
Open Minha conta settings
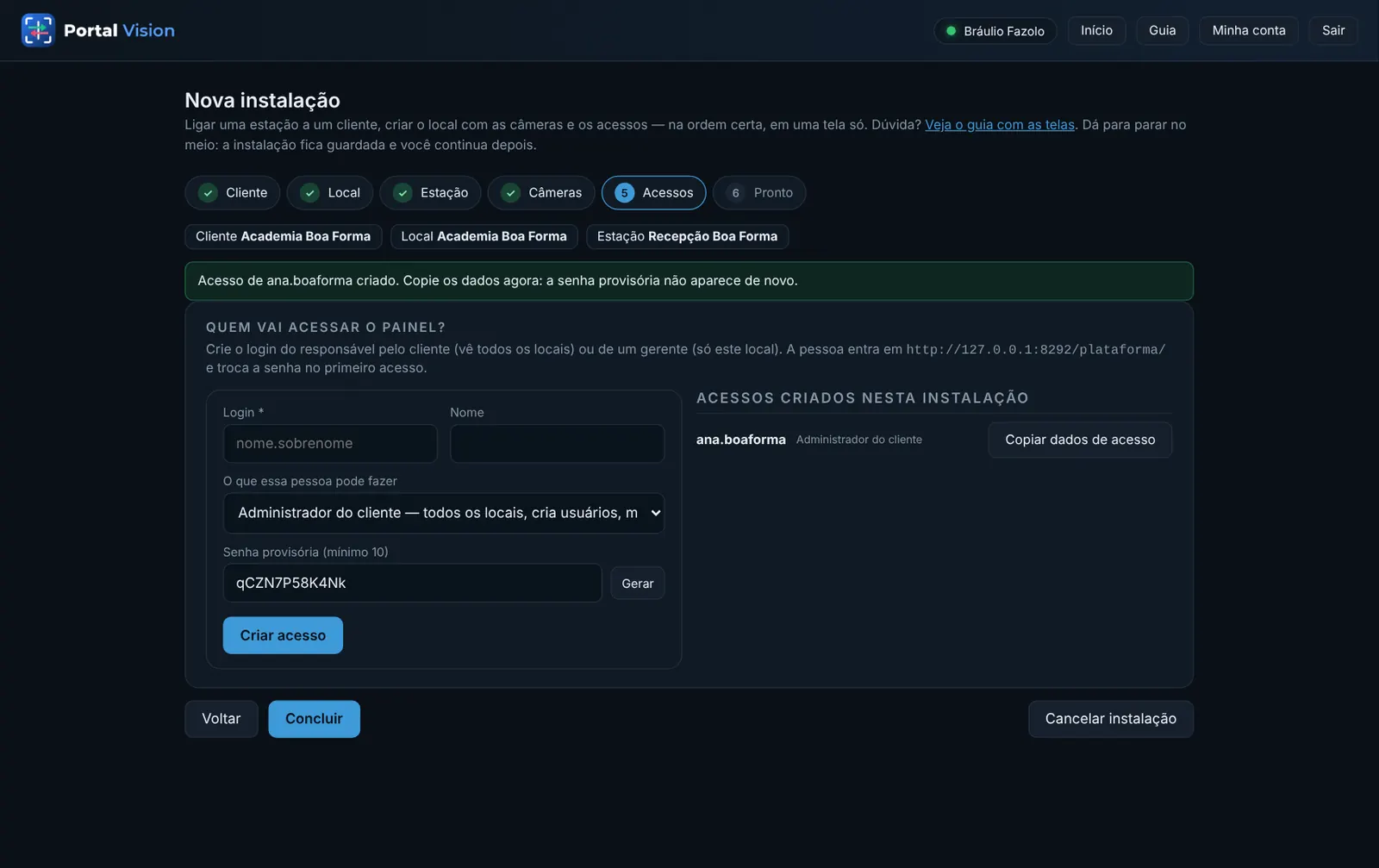click(1249, 30)
